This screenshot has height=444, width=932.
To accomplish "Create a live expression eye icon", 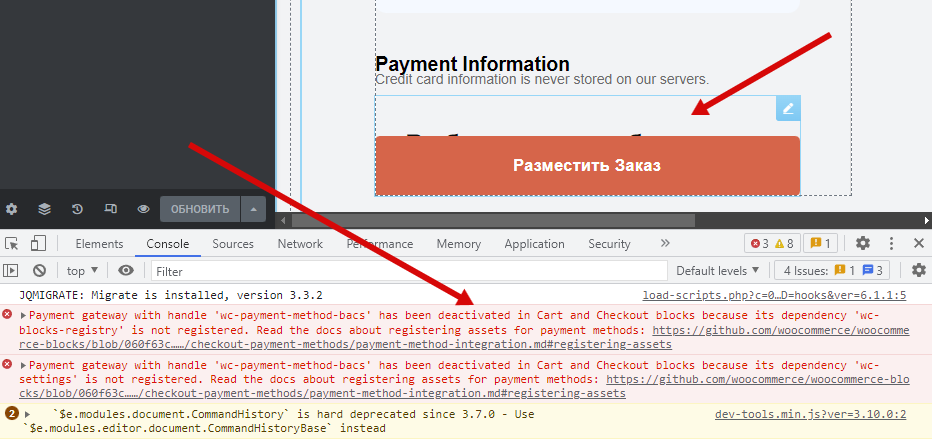I will coord(125,271).
